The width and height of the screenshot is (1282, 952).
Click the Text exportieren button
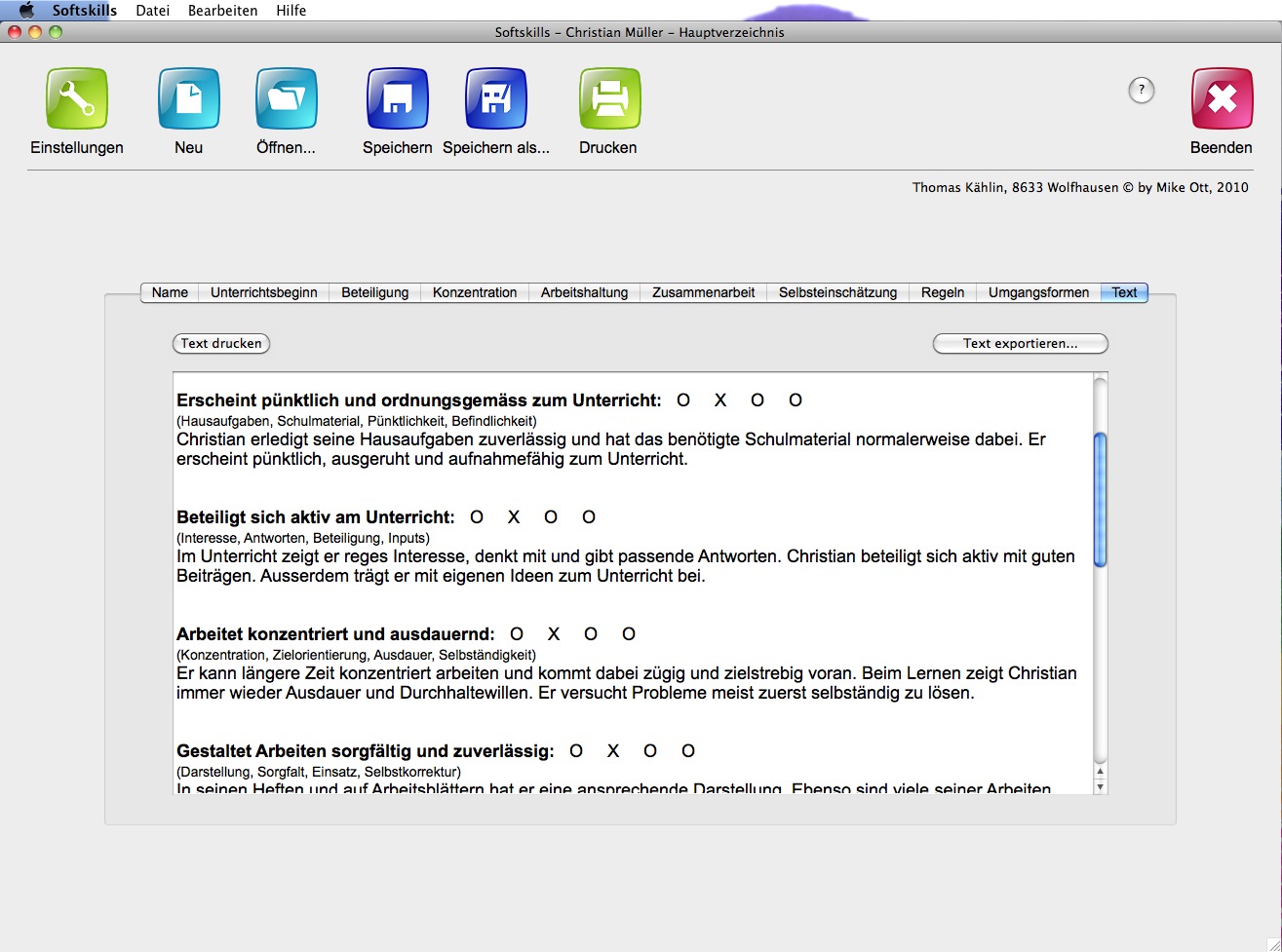point(1021,343)
